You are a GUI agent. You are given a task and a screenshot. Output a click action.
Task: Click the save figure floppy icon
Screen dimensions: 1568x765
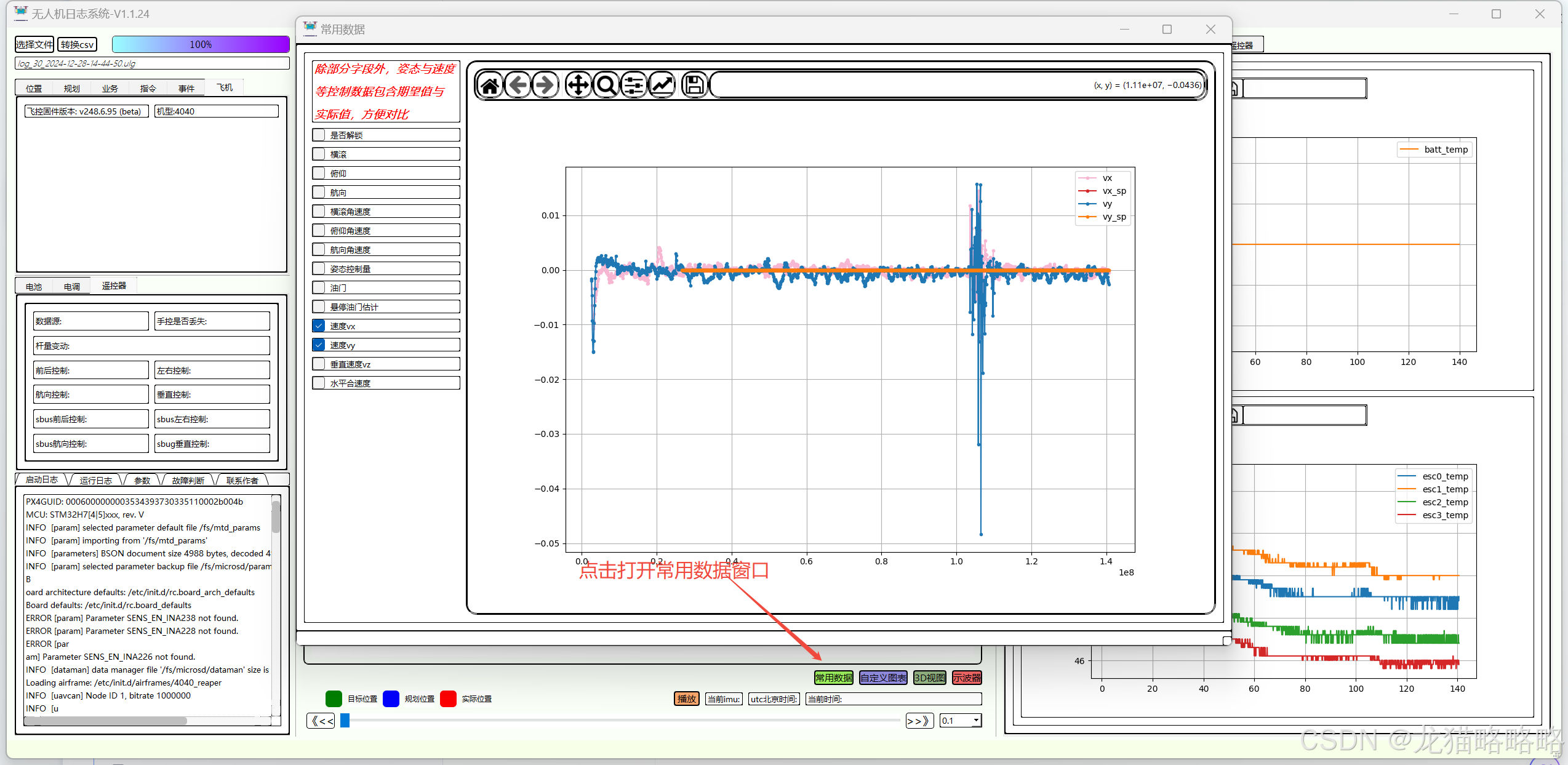694,85
